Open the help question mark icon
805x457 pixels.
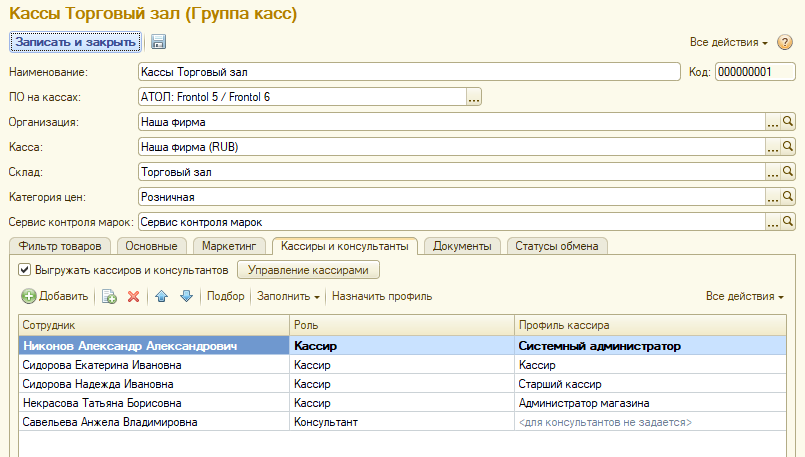click(785, 42)
